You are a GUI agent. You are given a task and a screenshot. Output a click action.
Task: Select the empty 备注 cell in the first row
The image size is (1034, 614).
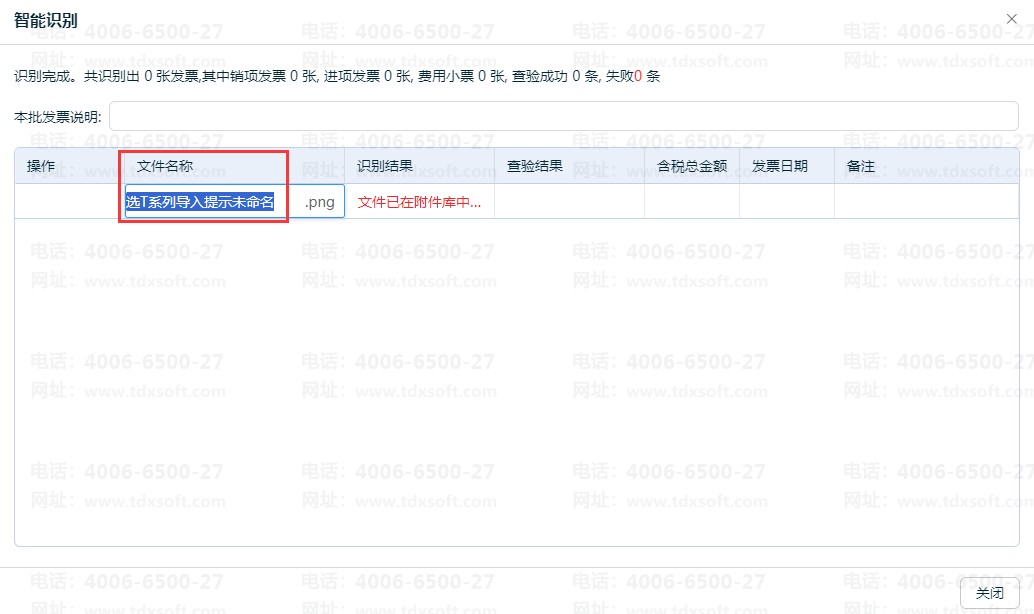(927, 201)
